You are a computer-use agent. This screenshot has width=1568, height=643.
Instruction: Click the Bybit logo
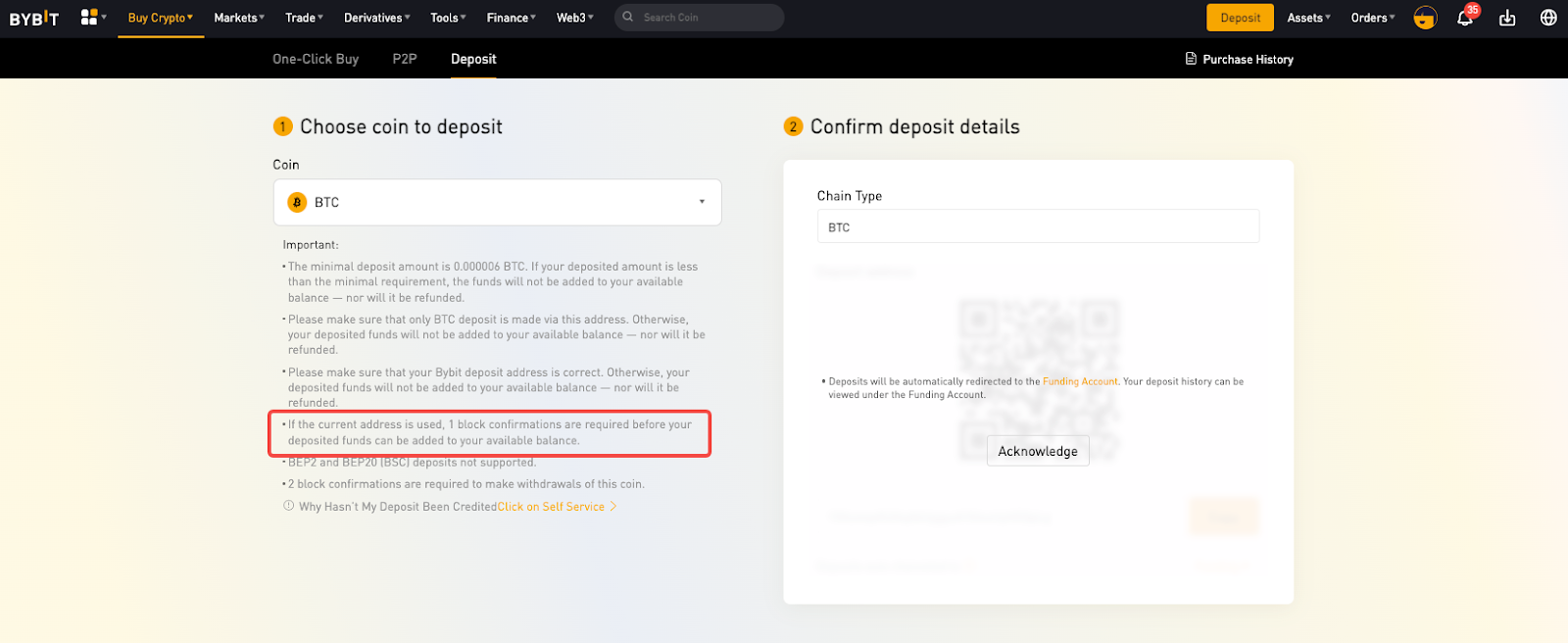point(34,18)
